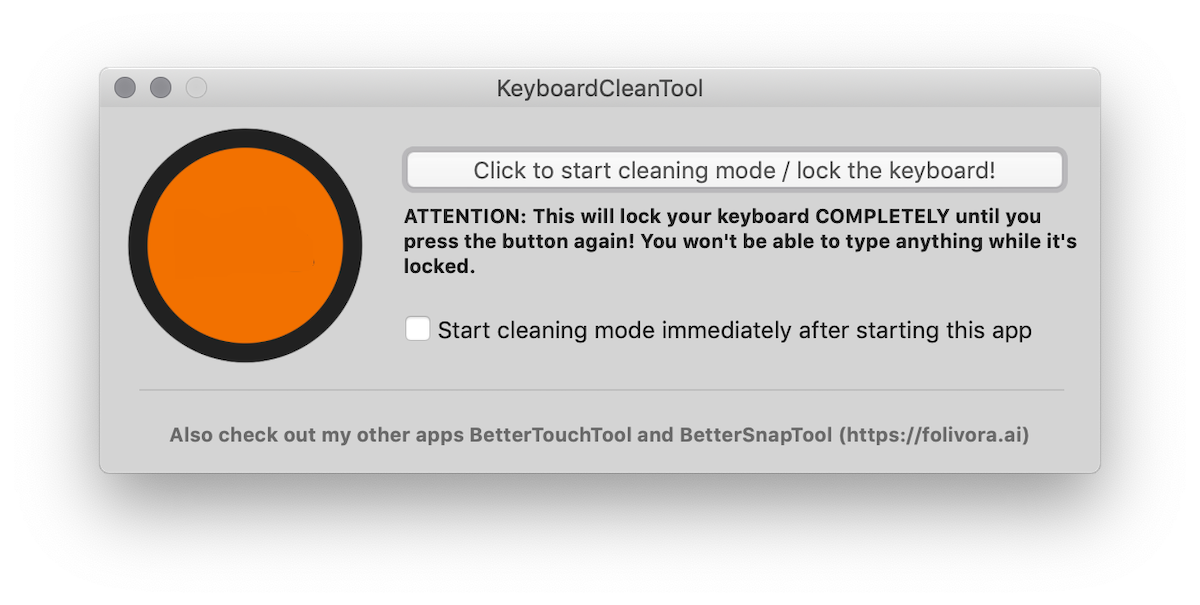Minimize the KeyboardCleanTool window
This screenshot has width=1200, height=605.
point(161,88)
